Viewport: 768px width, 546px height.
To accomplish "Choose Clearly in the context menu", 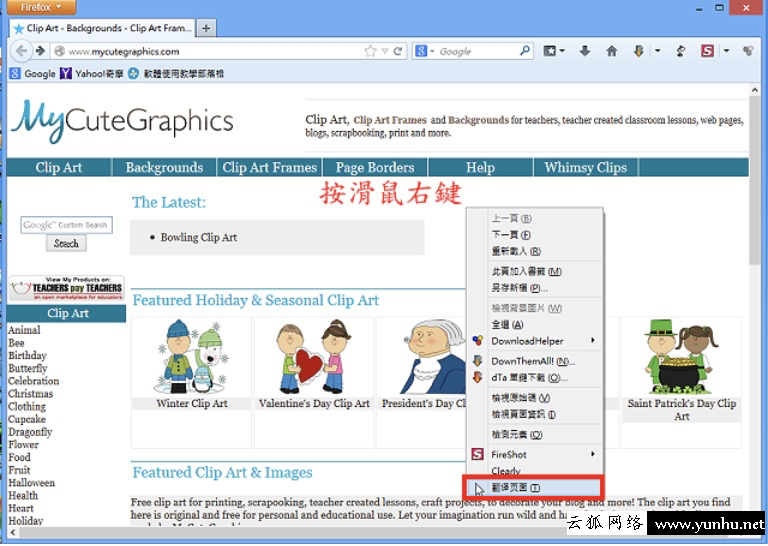I will pyautogui.click(x=535, y=471).
